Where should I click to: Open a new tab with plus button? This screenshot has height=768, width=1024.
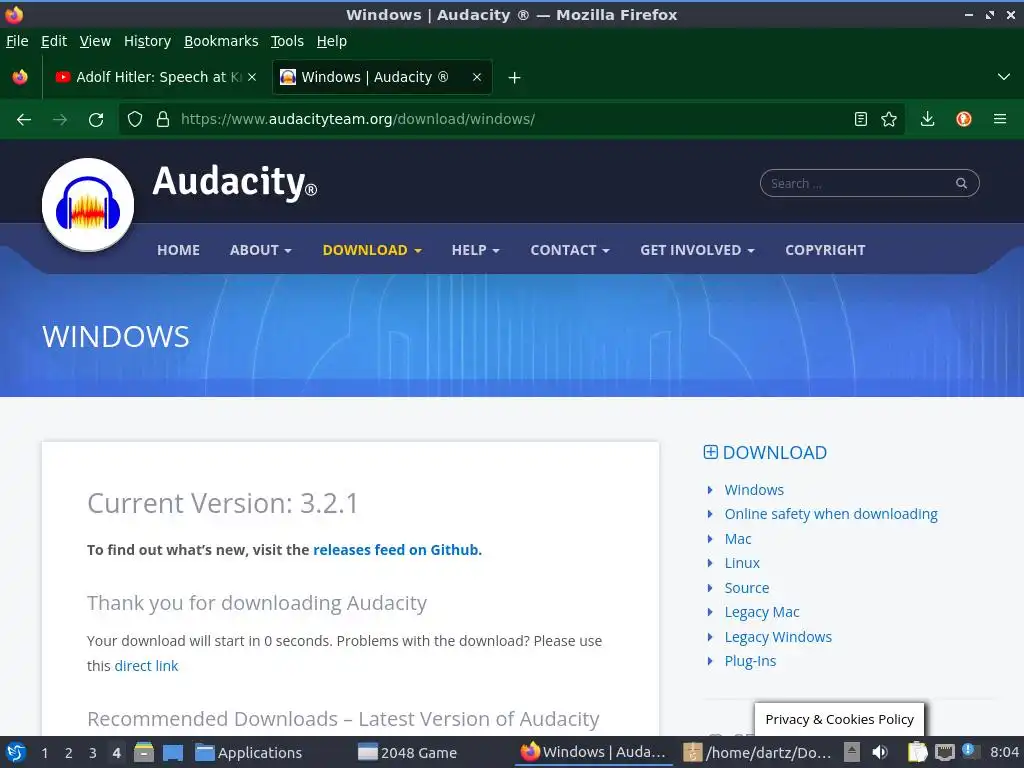[515, 78]
